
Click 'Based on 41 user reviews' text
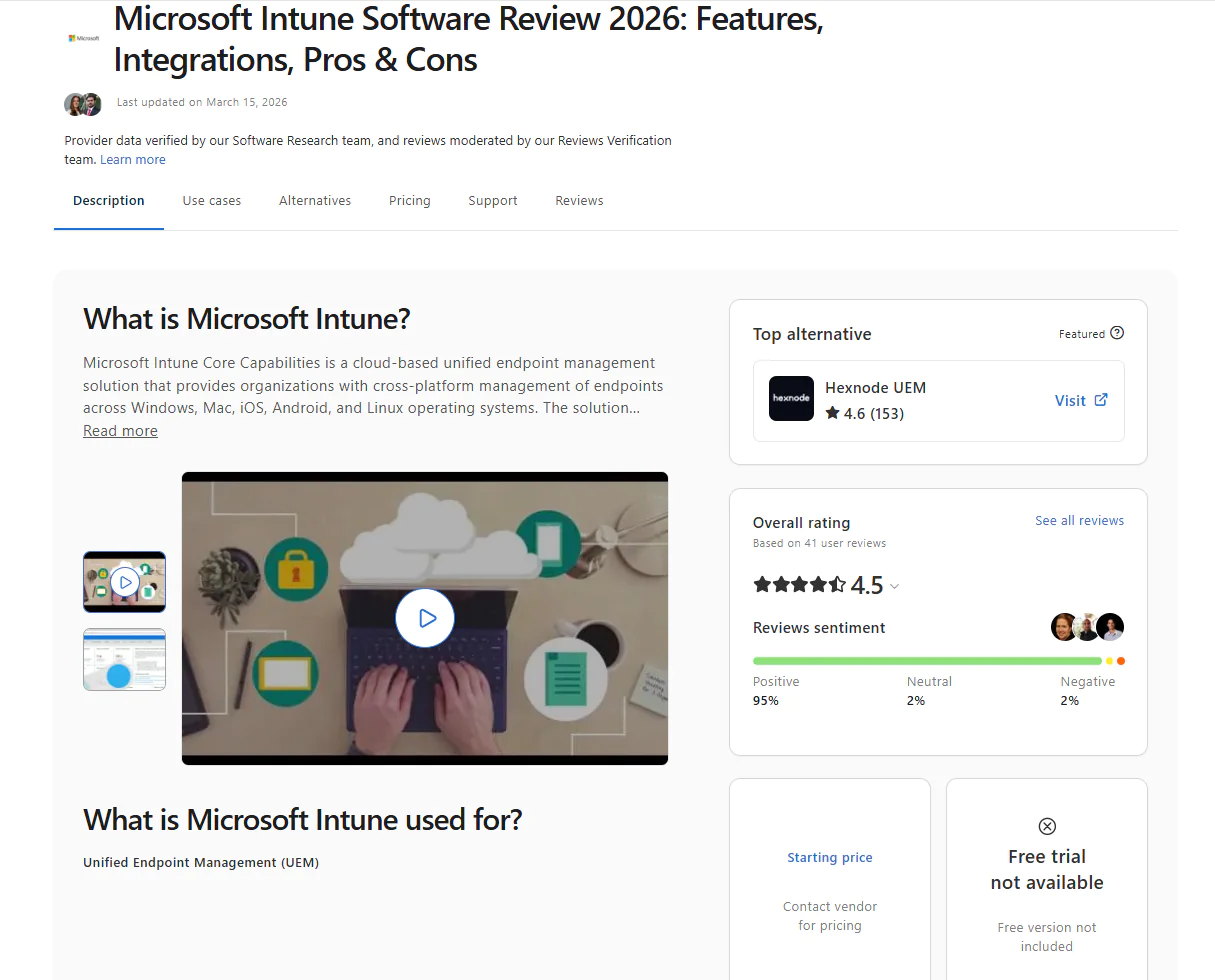coord(819,544)
